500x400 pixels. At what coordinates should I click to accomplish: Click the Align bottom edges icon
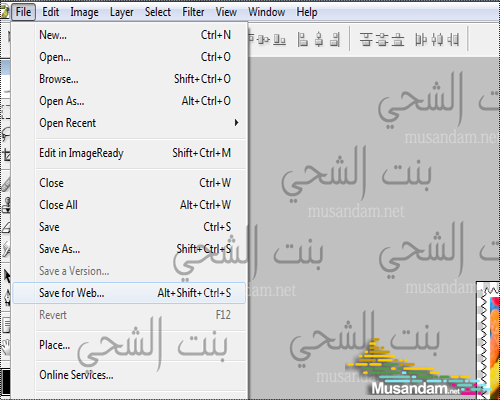point(279,40)
